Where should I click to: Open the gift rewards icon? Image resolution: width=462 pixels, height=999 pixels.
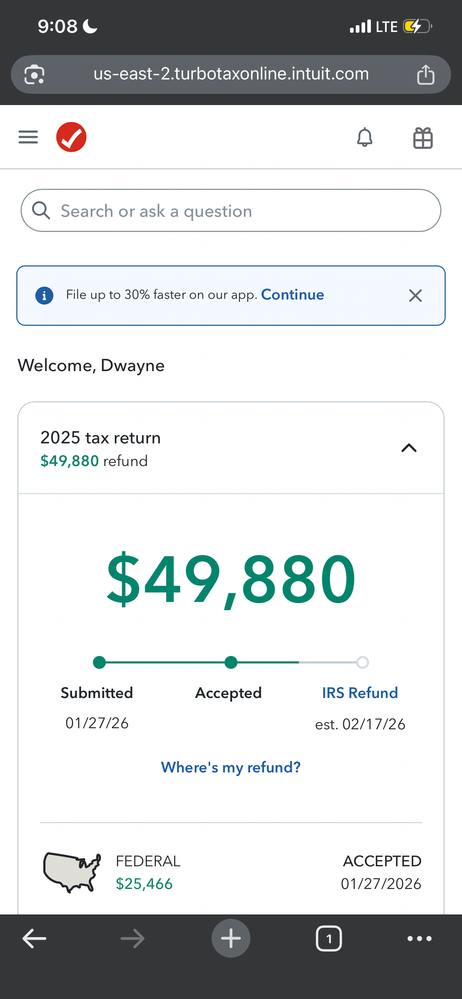click(423, 138)
